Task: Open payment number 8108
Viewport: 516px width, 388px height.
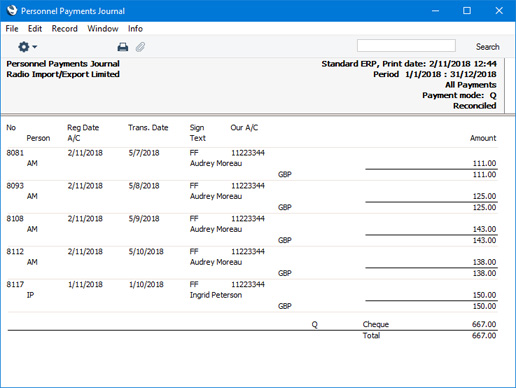Action: point(15,219)
